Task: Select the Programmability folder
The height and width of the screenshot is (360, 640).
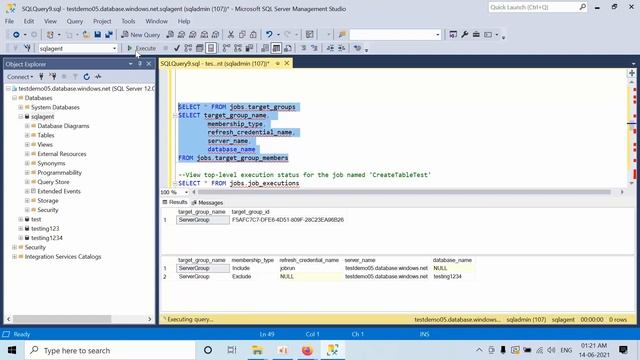Action: pos(59,173)
